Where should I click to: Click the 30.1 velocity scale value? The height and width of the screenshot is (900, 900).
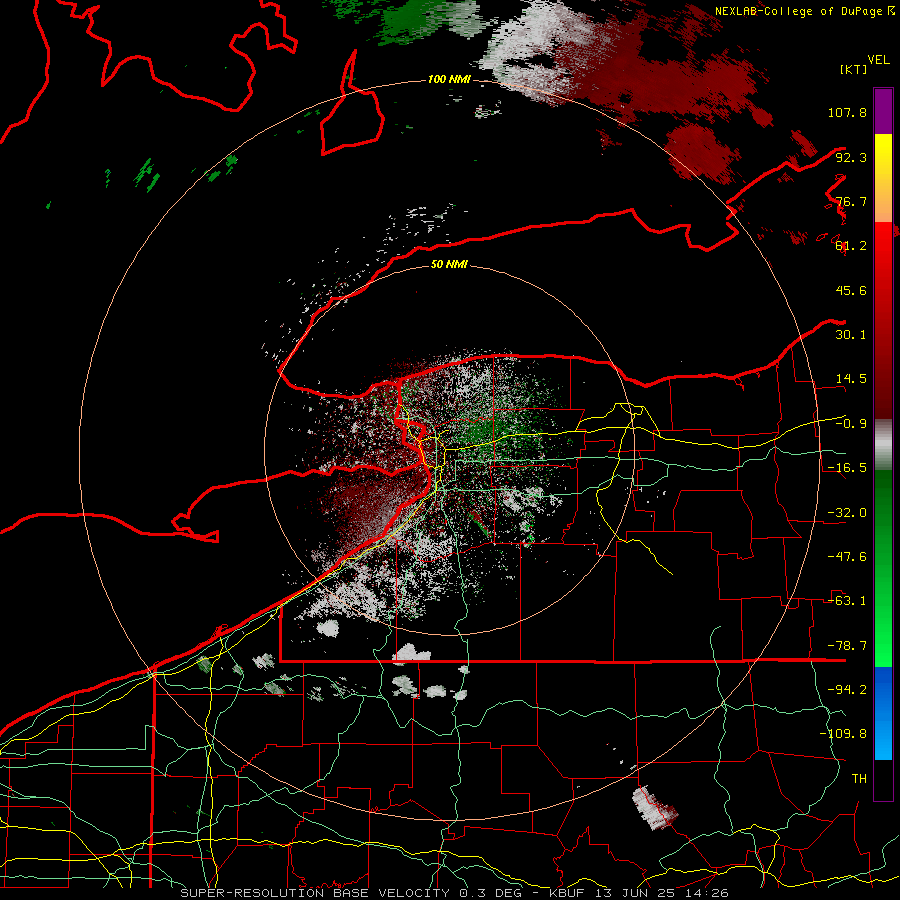[851, 335]
